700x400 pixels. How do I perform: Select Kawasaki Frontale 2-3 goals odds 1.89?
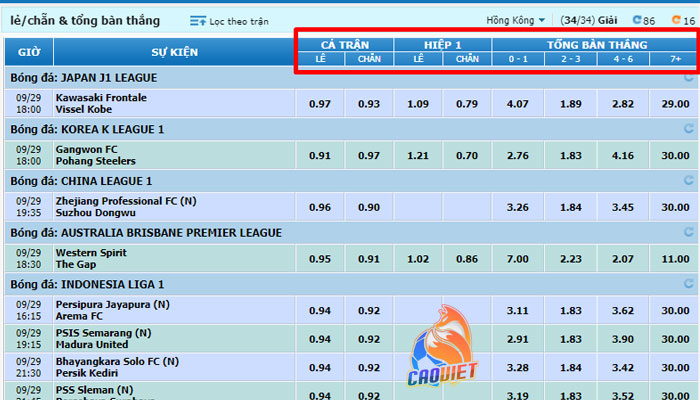tap(571, 104)
